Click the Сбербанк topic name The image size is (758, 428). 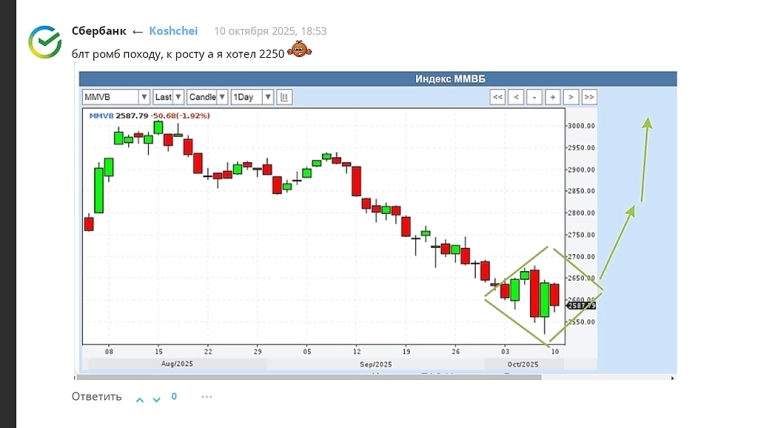tap(99, 31)
